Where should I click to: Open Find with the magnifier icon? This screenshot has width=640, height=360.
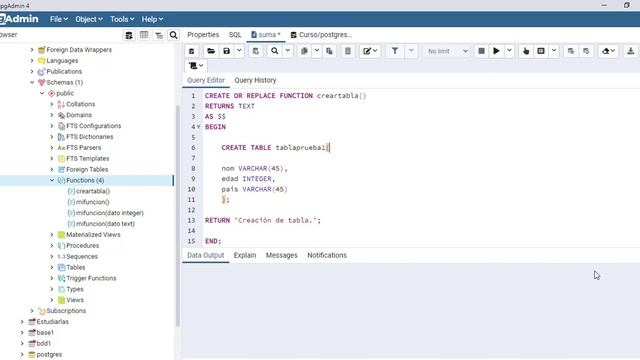point(275,51)
